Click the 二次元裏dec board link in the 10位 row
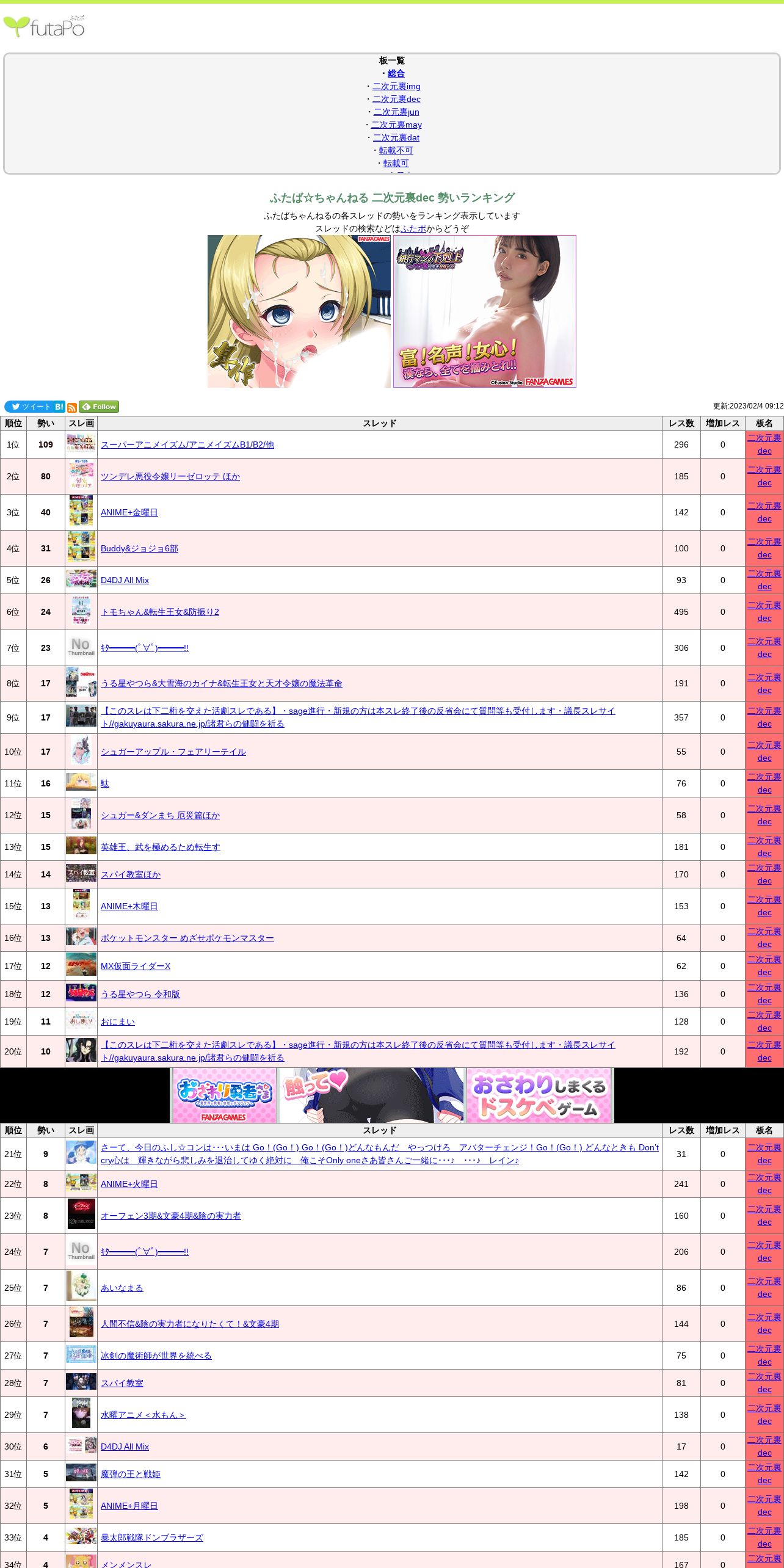 (x=764, y=752)
